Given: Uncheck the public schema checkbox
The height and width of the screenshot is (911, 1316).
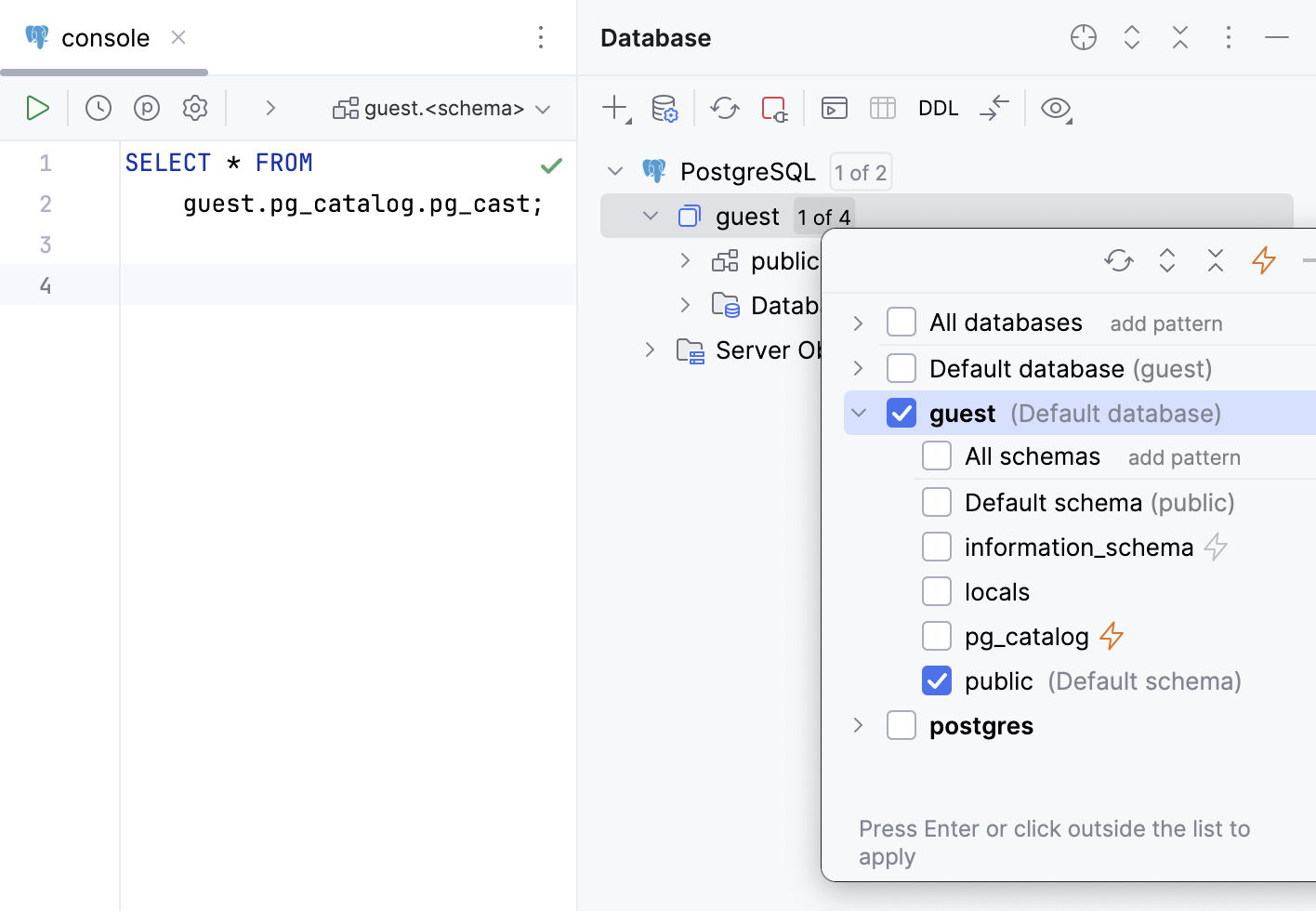Looking at the screenshot, I should coord(937,680).
